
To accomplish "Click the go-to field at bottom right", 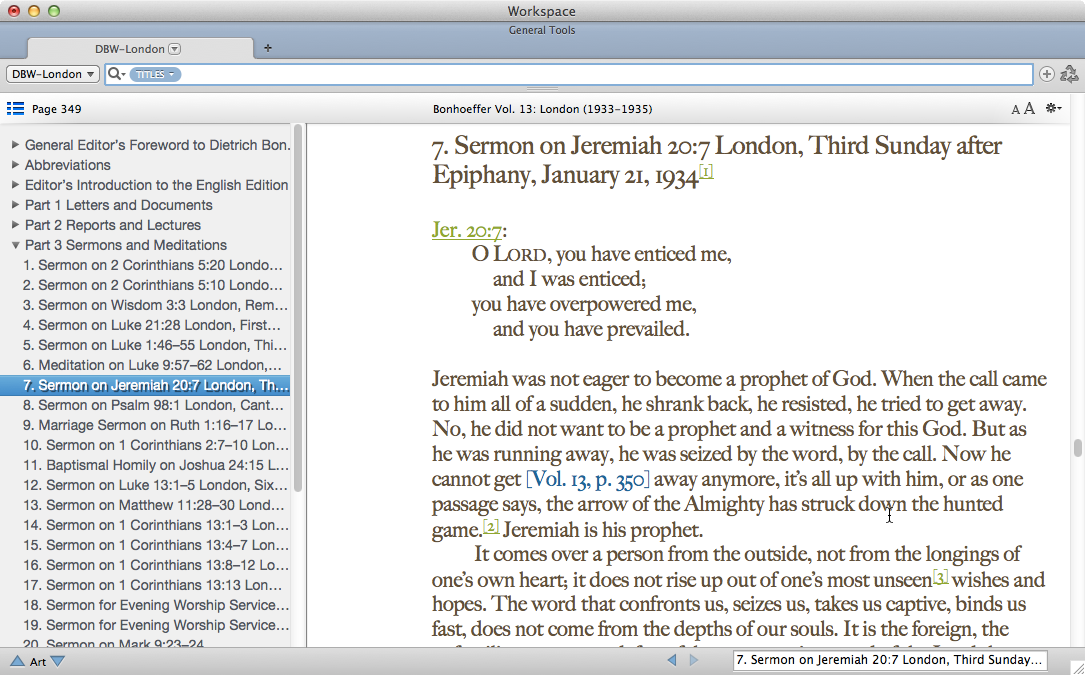I will pos(889,660).
